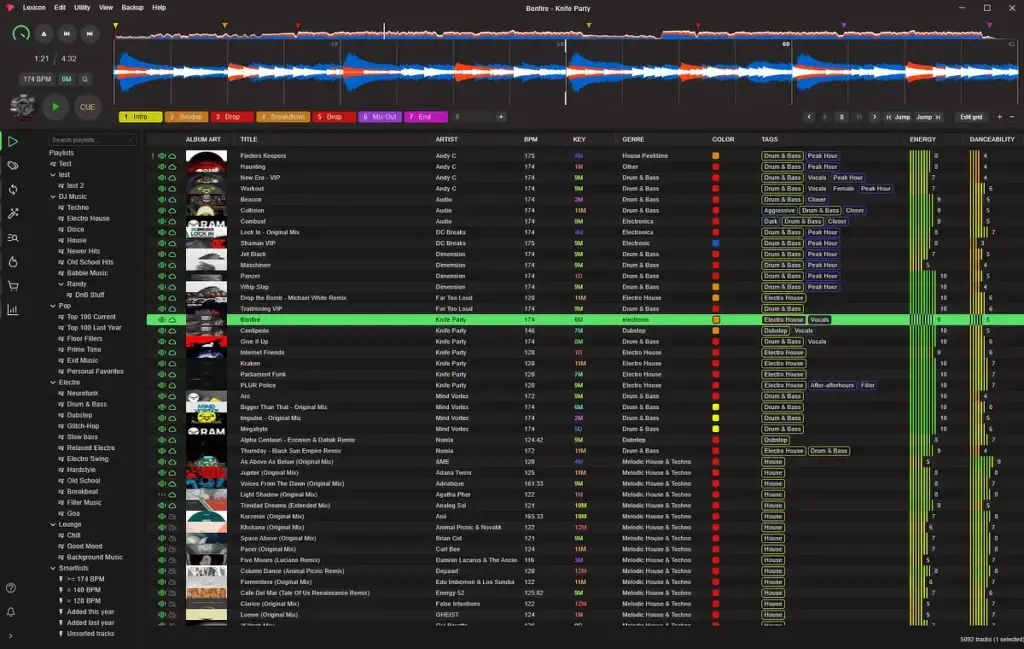
Task: Open the View menu
Action: 106,8
